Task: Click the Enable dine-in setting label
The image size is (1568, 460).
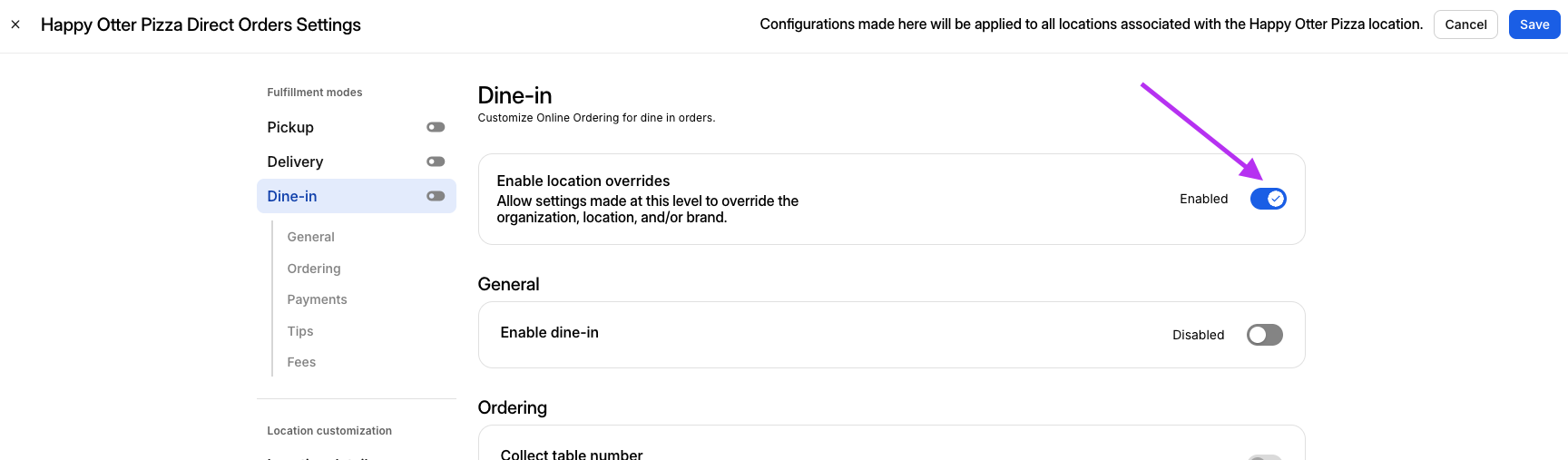Action: [x=549, y=333]
